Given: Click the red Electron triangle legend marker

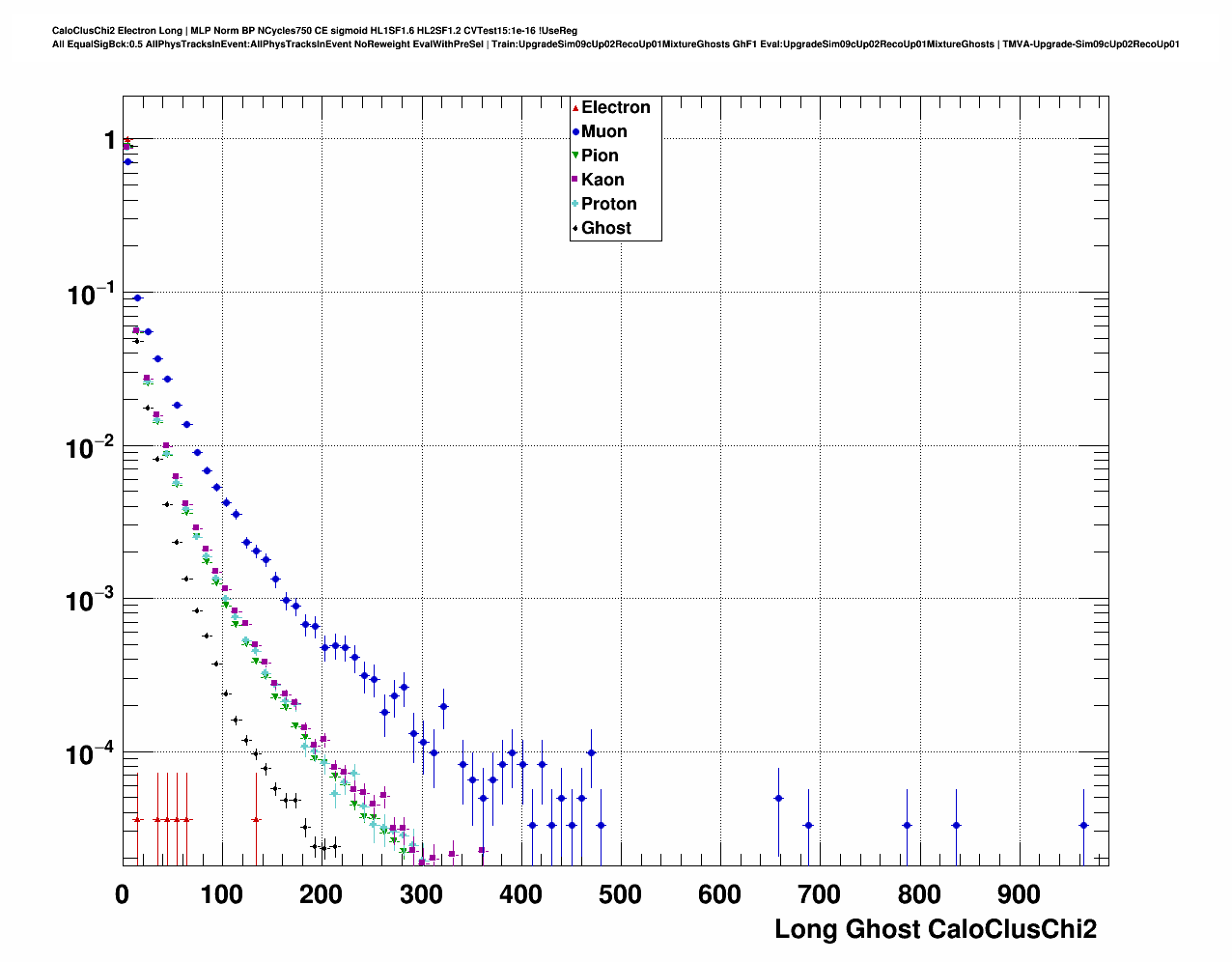Looking at the screenshot, I should tap(575, 107).
